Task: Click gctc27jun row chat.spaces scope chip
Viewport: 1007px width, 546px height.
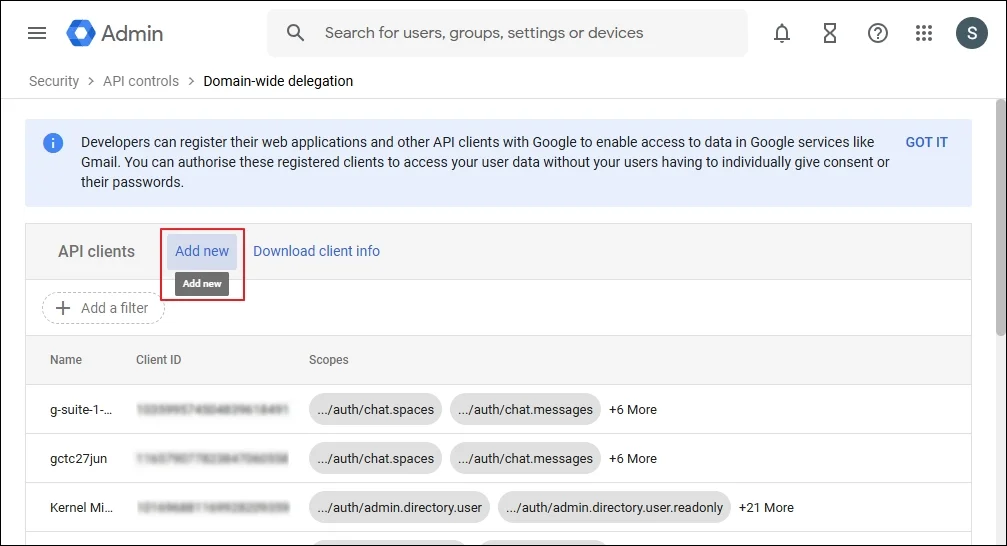Action: [x=375, y=459]
